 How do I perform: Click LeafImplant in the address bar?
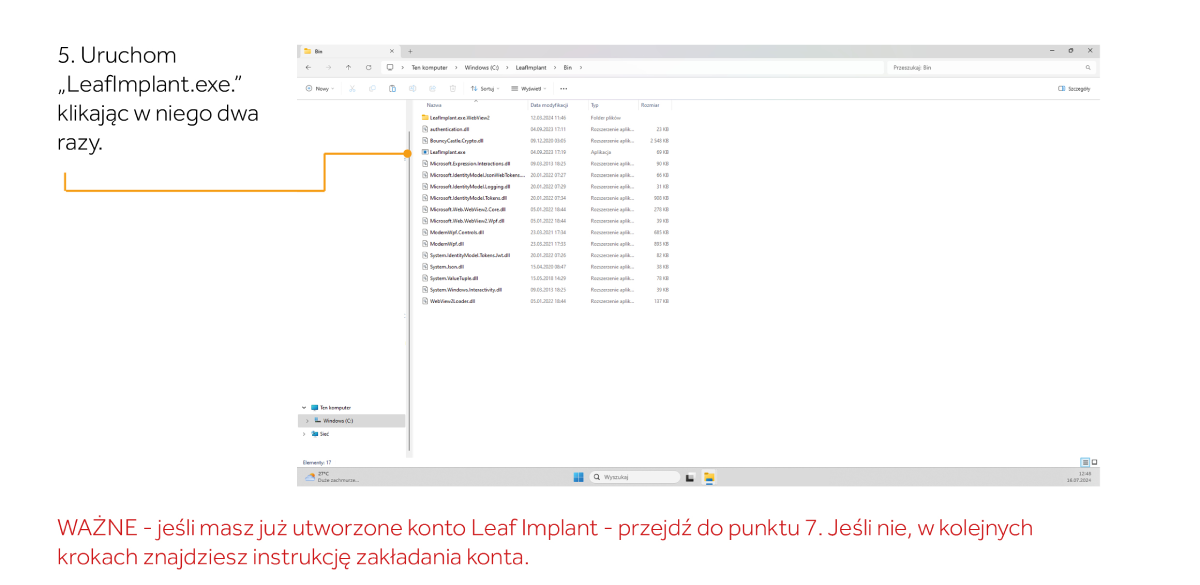(530, 68)
